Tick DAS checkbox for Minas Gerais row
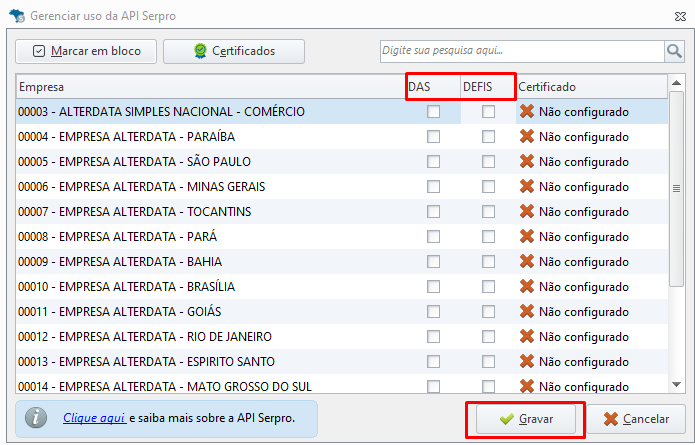This screenshot has width=695, height=445. coord(433,187)
